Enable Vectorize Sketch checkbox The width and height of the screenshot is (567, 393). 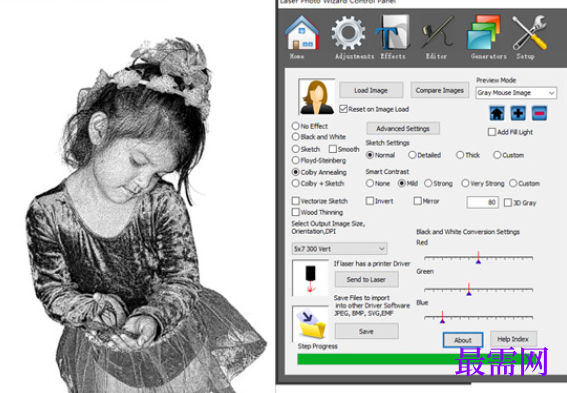pyautogui.click(x=296, y=201)
